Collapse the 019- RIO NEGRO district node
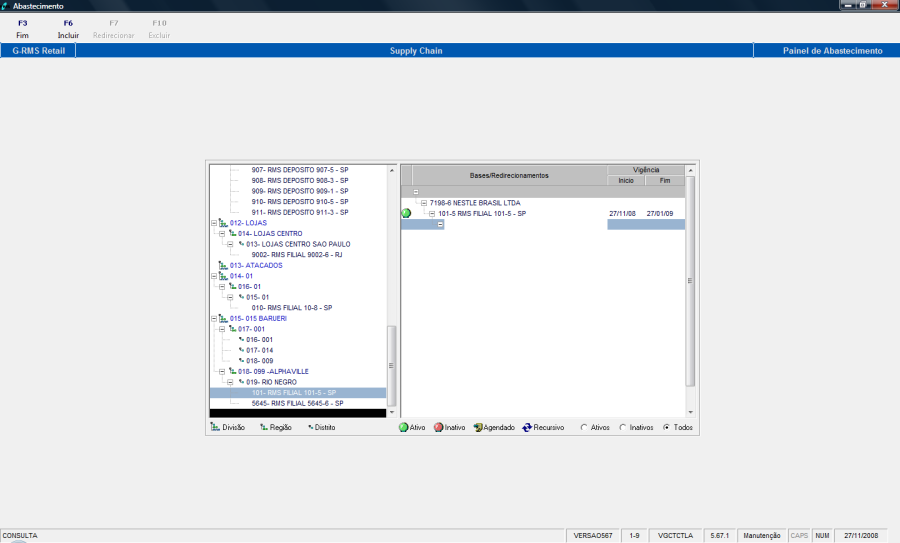This screenshot has height=543, width=900. (x=230, y=382)
